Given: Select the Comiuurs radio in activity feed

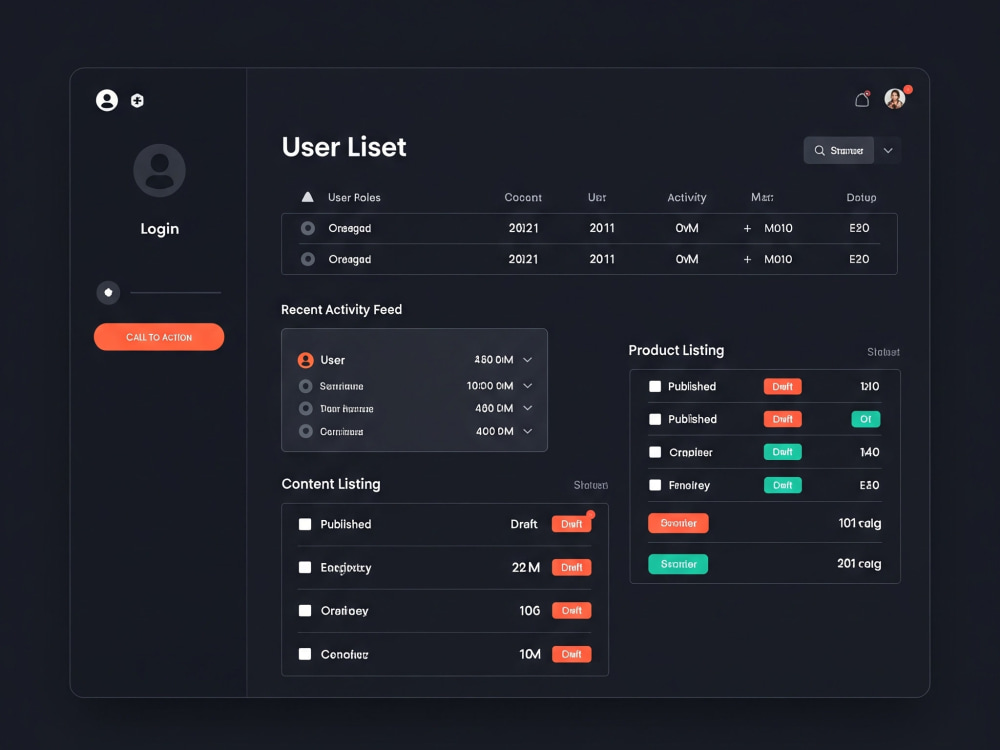Looking at the screenshot, I should click(x=305, y=431).
